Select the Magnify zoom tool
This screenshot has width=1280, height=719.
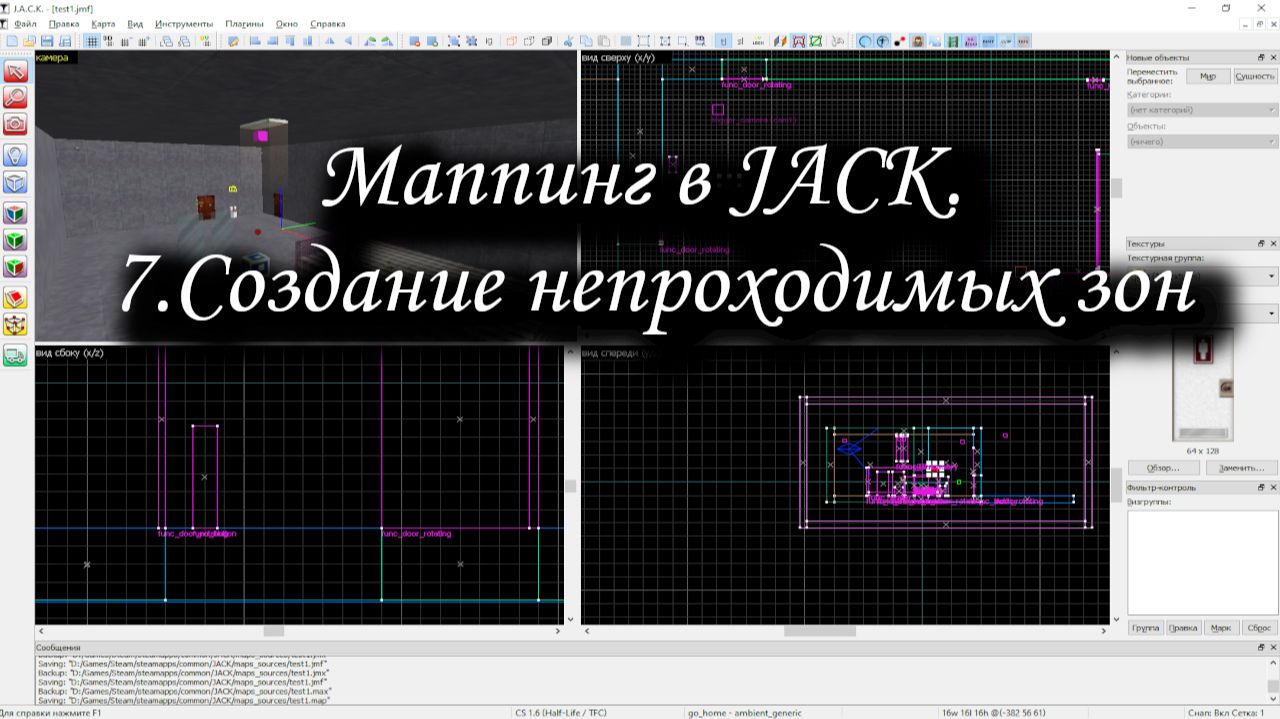click(x=16, y=98)
